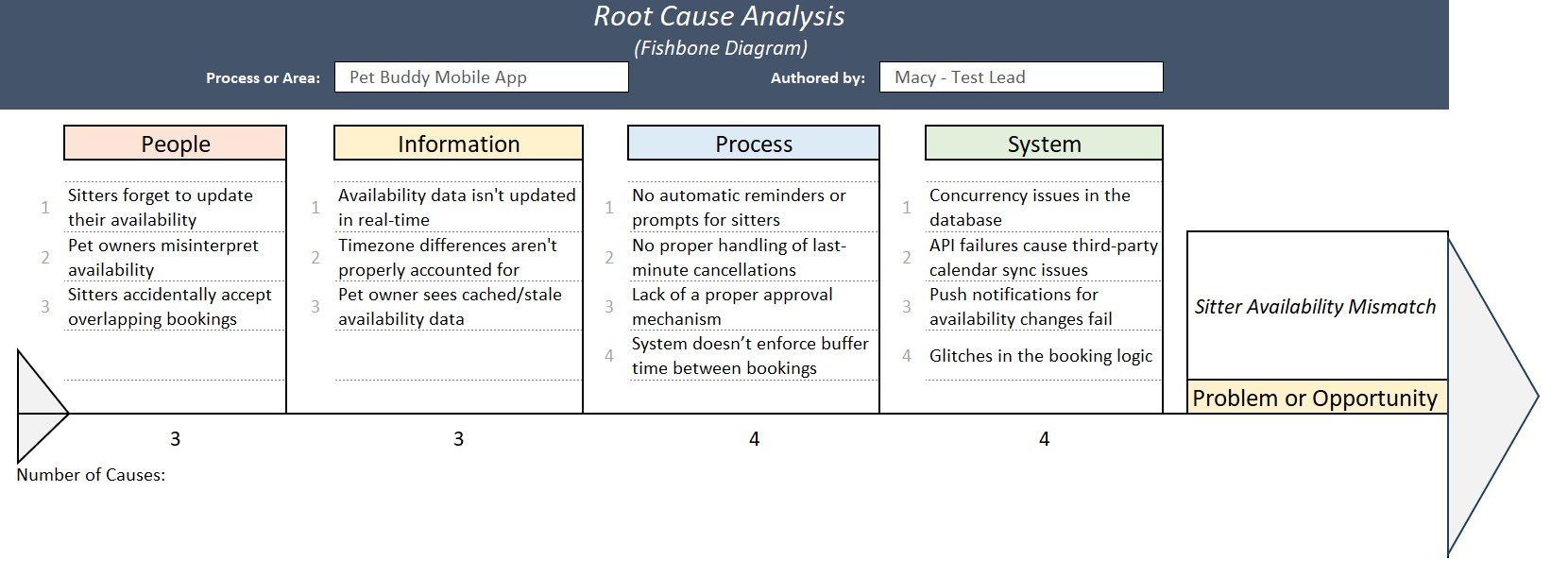Click the Process category header
The image size is (1568, 577).
tap(753, 144)
